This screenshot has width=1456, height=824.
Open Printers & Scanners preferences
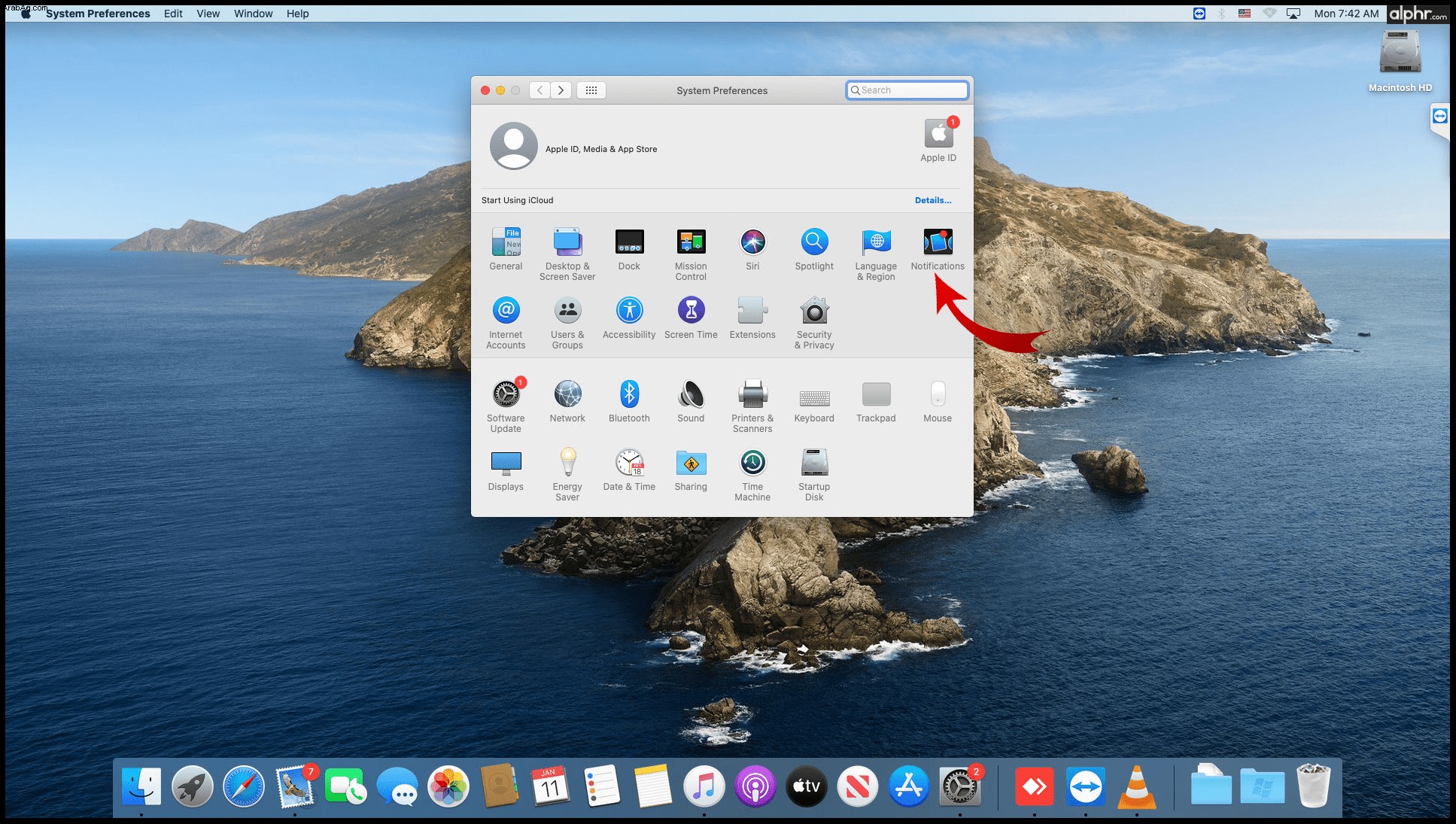[x=752, y=406]
